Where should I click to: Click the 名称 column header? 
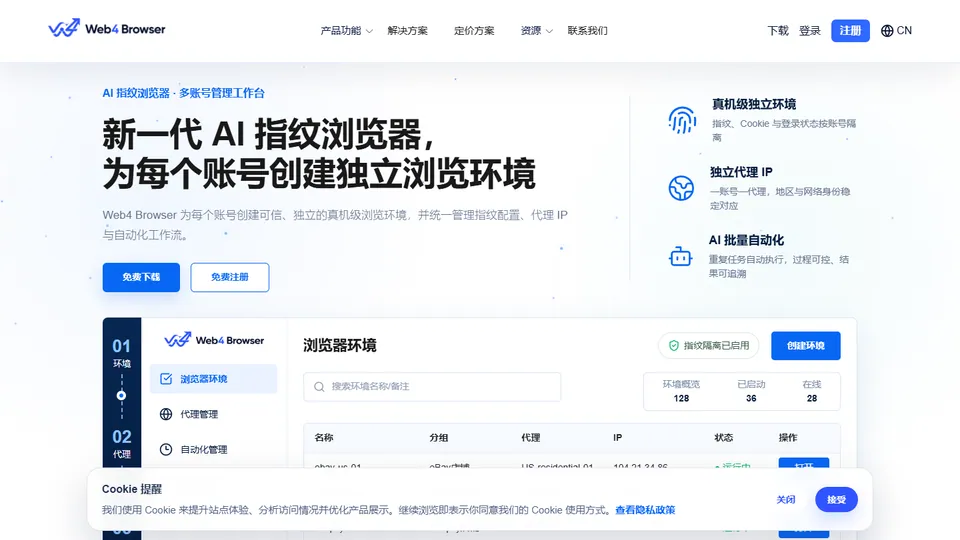click(x=324, y=438)
